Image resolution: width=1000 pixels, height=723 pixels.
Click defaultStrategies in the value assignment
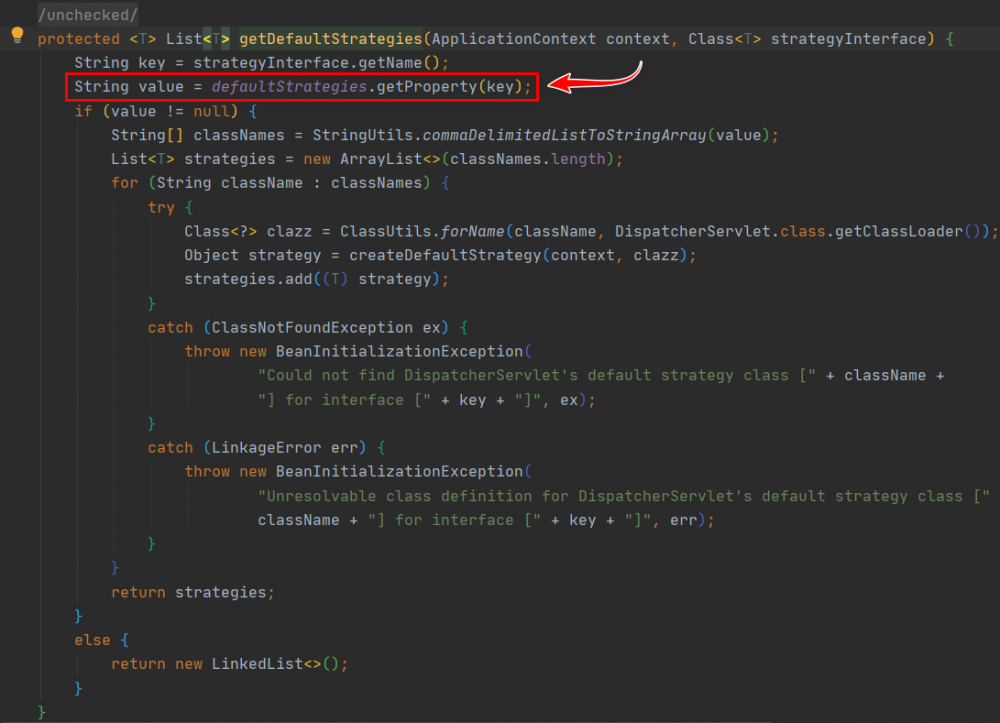coord(289,87)
